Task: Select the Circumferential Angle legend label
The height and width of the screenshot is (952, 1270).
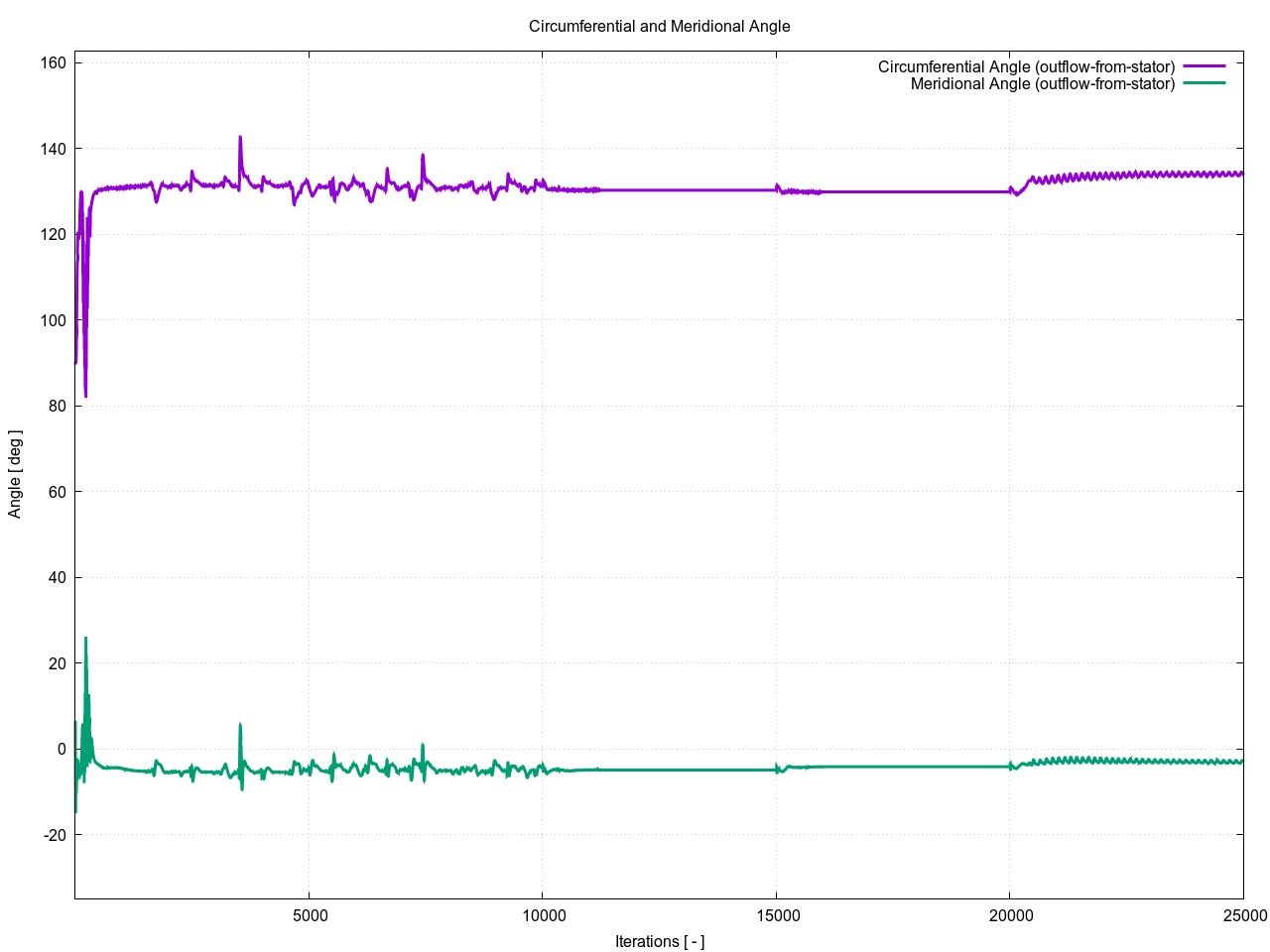Action: tap(1026, 66)
